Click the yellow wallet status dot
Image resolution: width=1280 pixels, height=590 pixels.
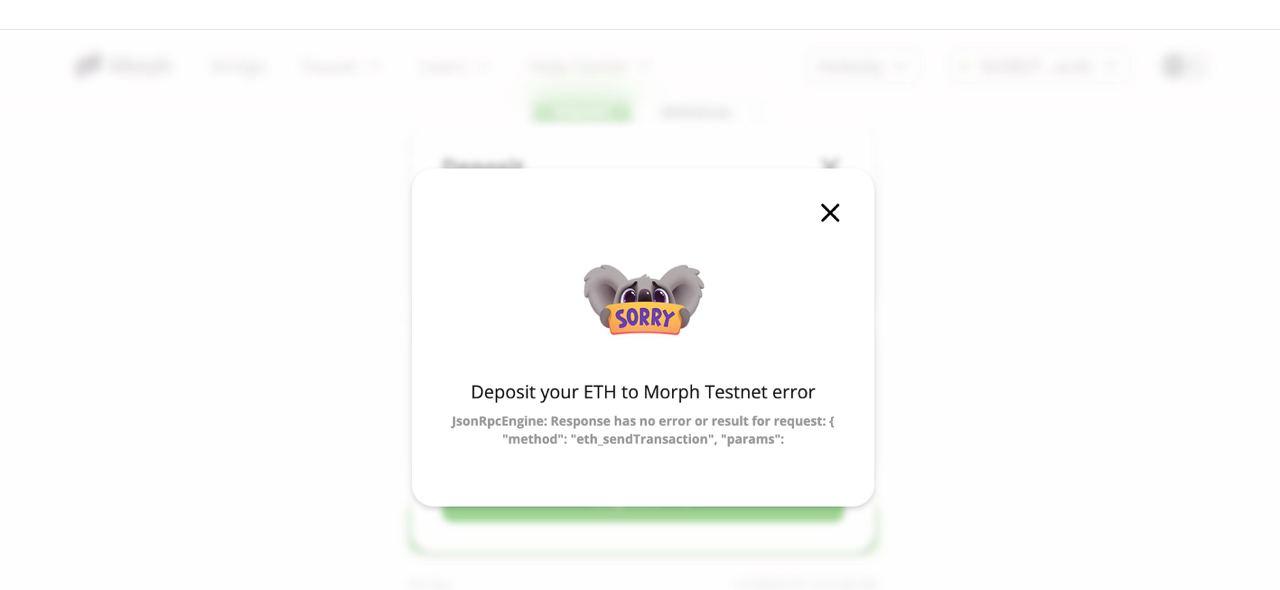tap(965, 67)
